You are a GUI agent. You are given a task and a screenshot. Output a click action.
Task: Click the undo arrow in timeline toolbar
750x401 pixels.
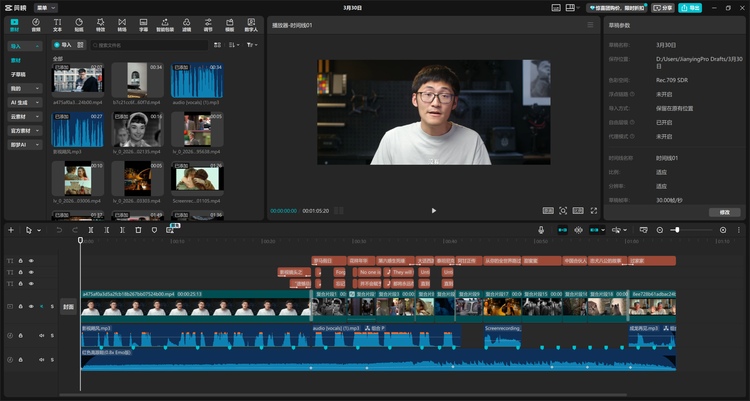[x=59, y=230]
